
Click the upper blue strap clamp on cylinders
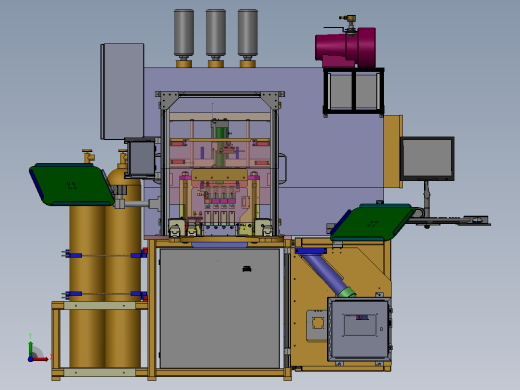(106, 255)
